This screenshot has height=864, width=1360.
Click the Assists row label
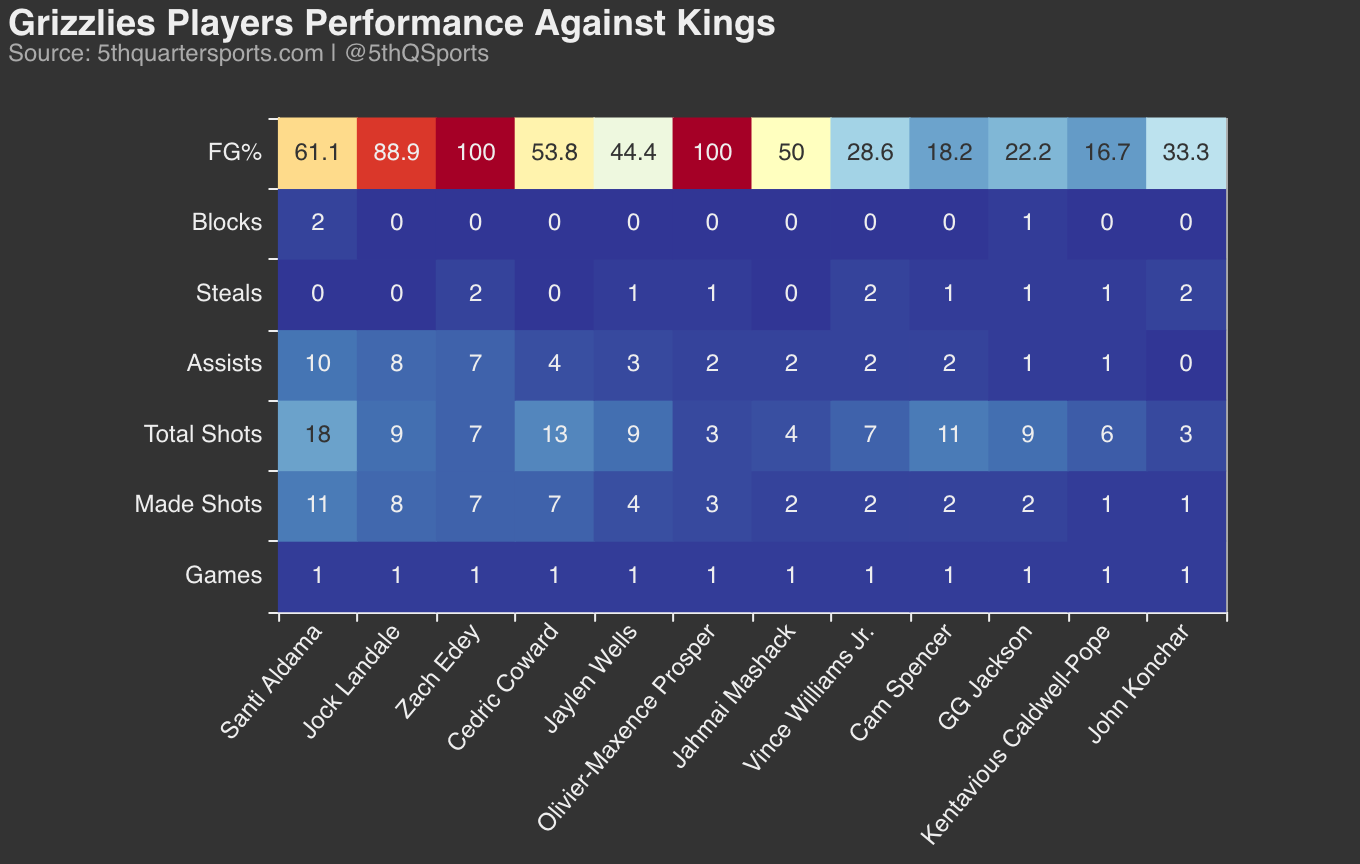coord(225,364)
